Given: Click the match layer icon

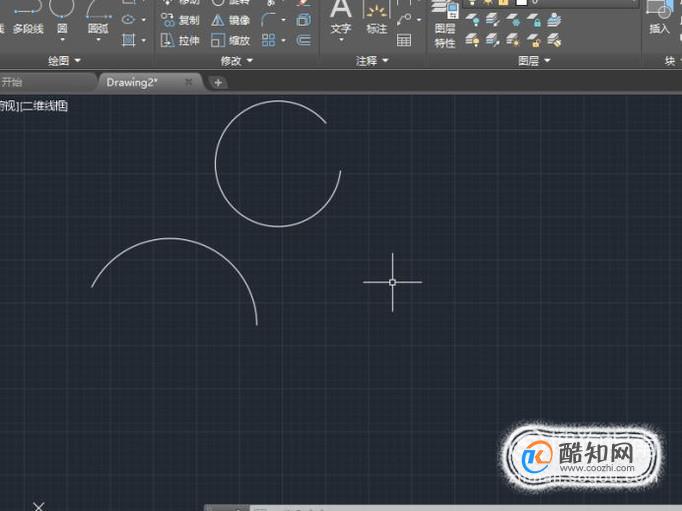Looking at the screenshot, I should click(554, 40).
